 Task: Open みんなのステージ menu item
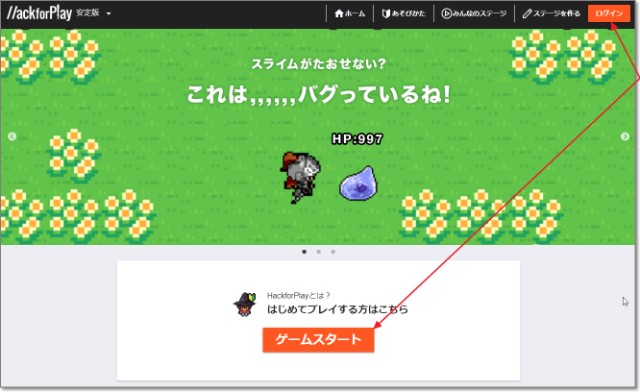[474, 13]
